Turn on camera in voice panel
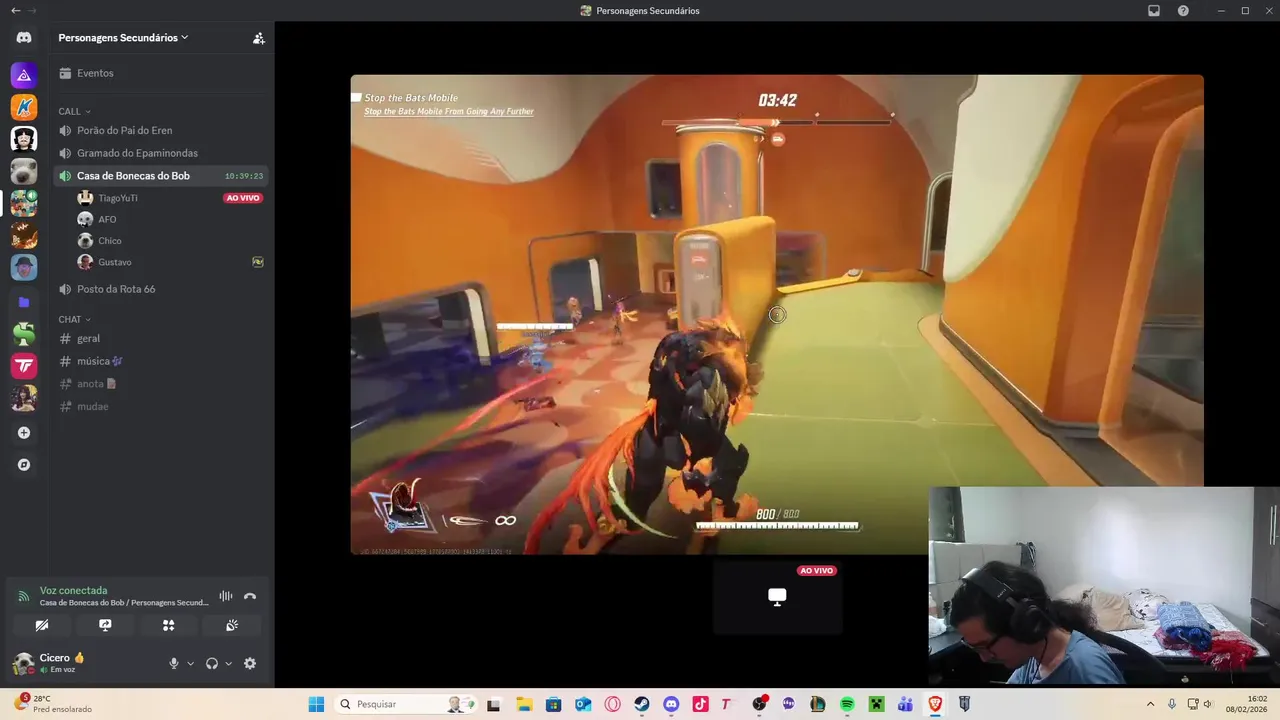1280x720 pixels. click(x=41, y=625)
